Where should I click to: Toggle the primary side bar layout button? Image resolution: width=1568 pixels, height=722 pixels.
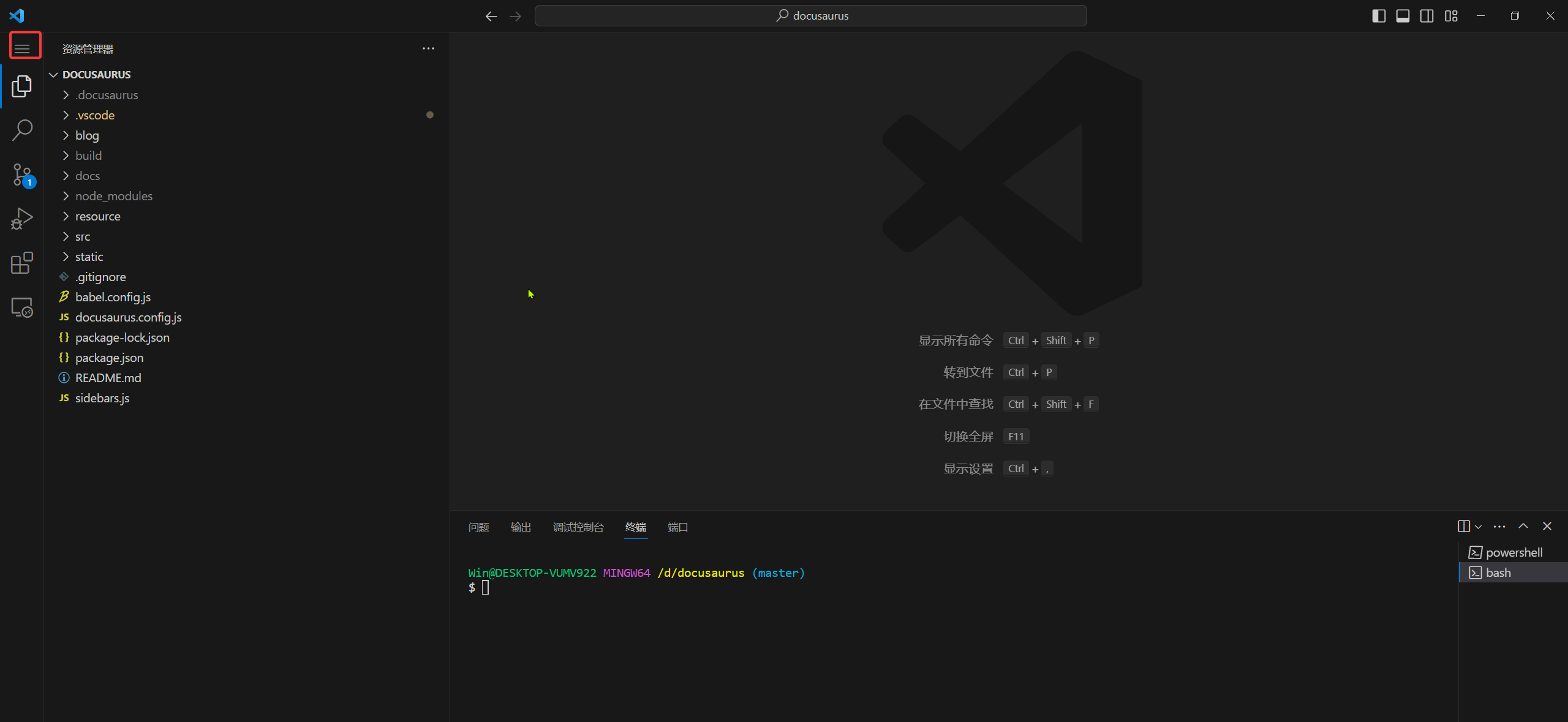point(1379,16)
